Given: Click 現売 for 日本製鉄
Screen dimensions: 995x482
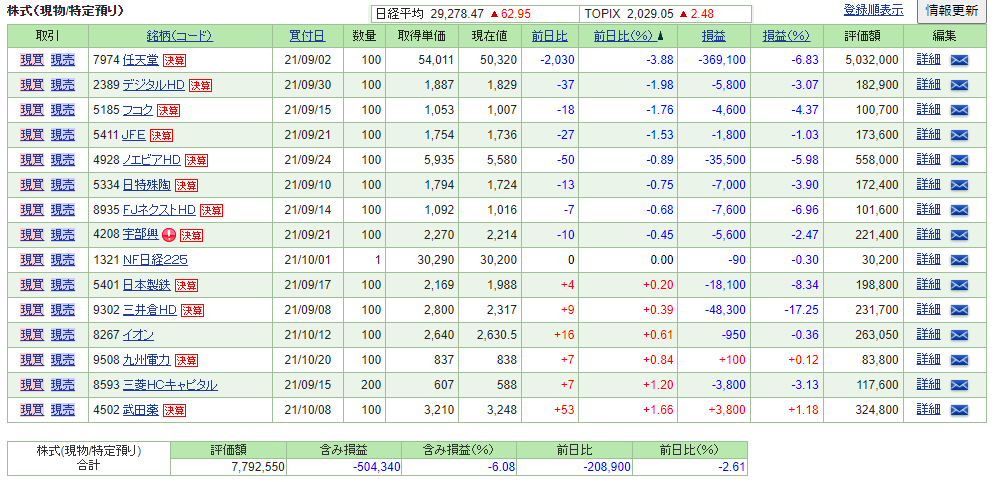Looking at the screenshot, I should [x=62, y=285].
